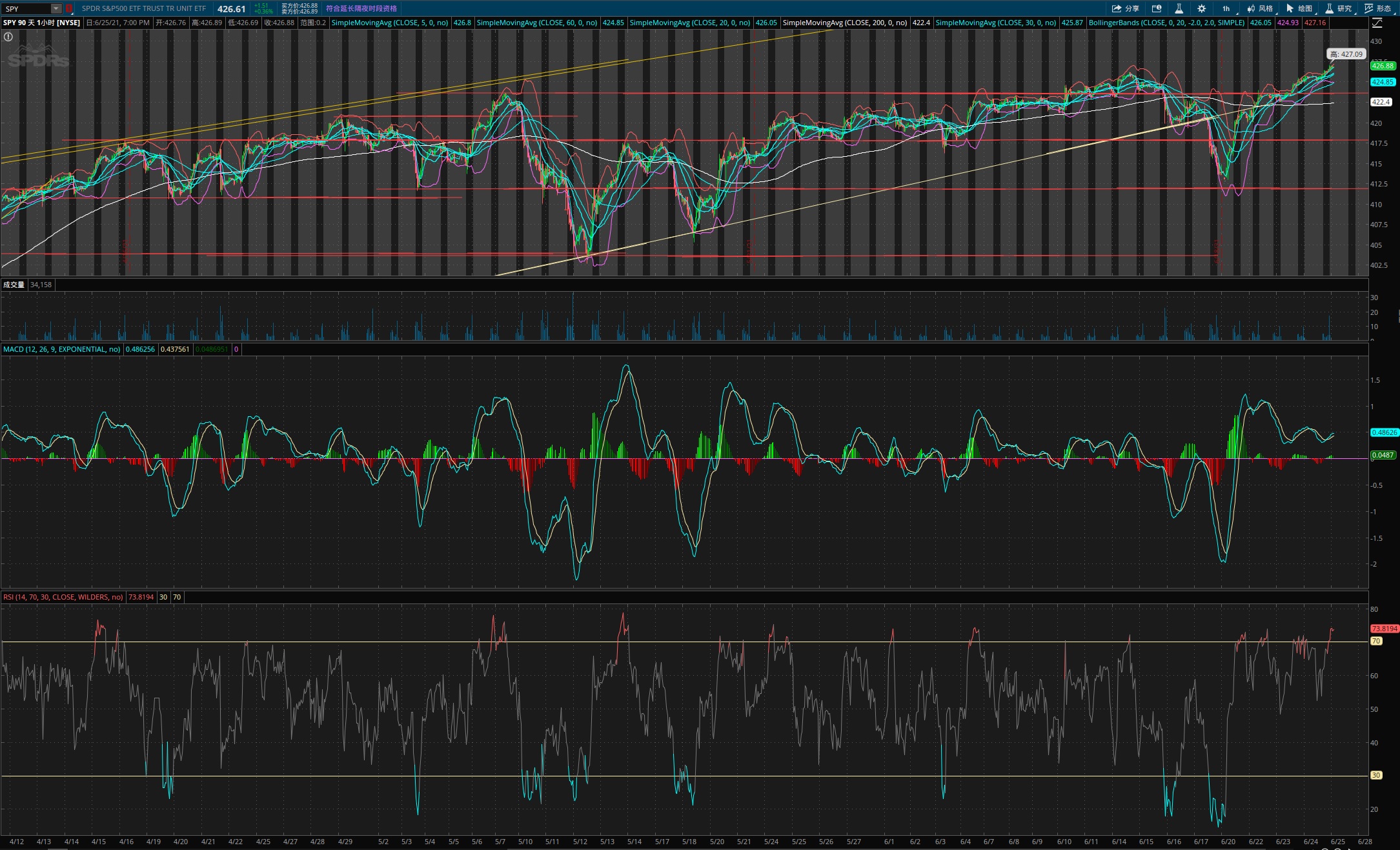Image resolution: width=1400 pixels, height=850 pixels.
Task: Click the RSI (14, 70, 30, CLOSE, WILDERS, no) label
Action: click(63, 597)
